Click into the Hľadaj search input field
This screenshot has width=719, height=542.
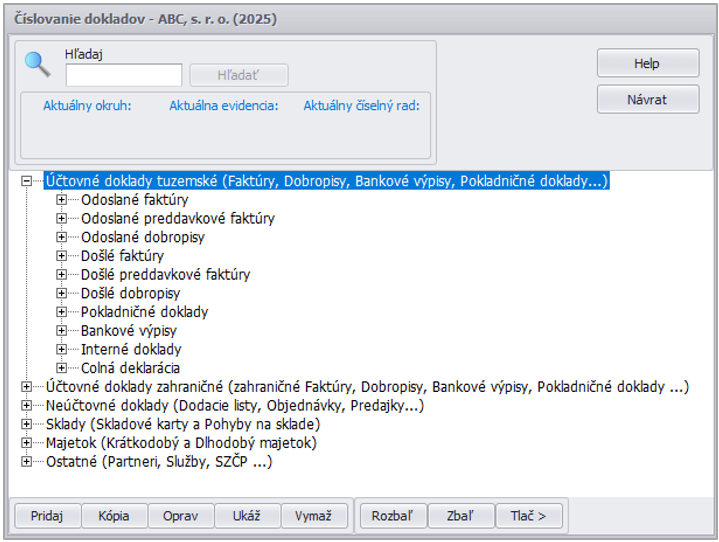(x=124, y=75)
